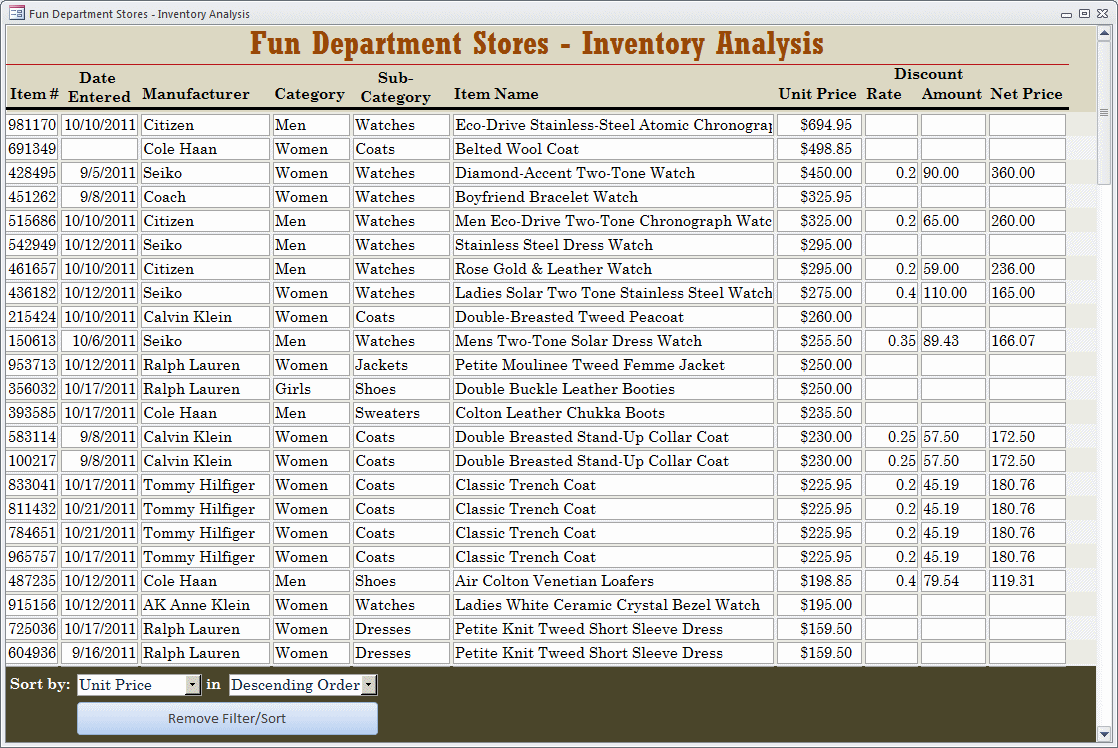Select Item # cell 833041

(x=32, y=485)
